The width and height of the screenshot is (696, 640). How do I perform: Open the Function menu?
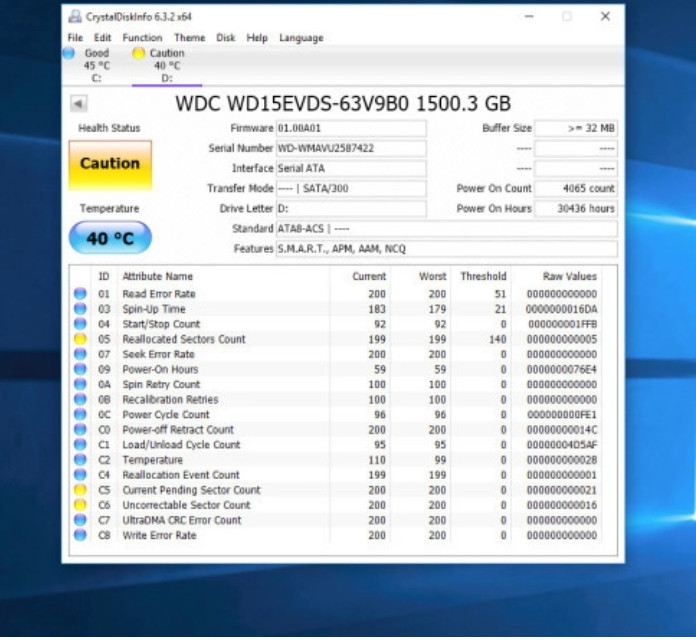click(x=142, y=38)
